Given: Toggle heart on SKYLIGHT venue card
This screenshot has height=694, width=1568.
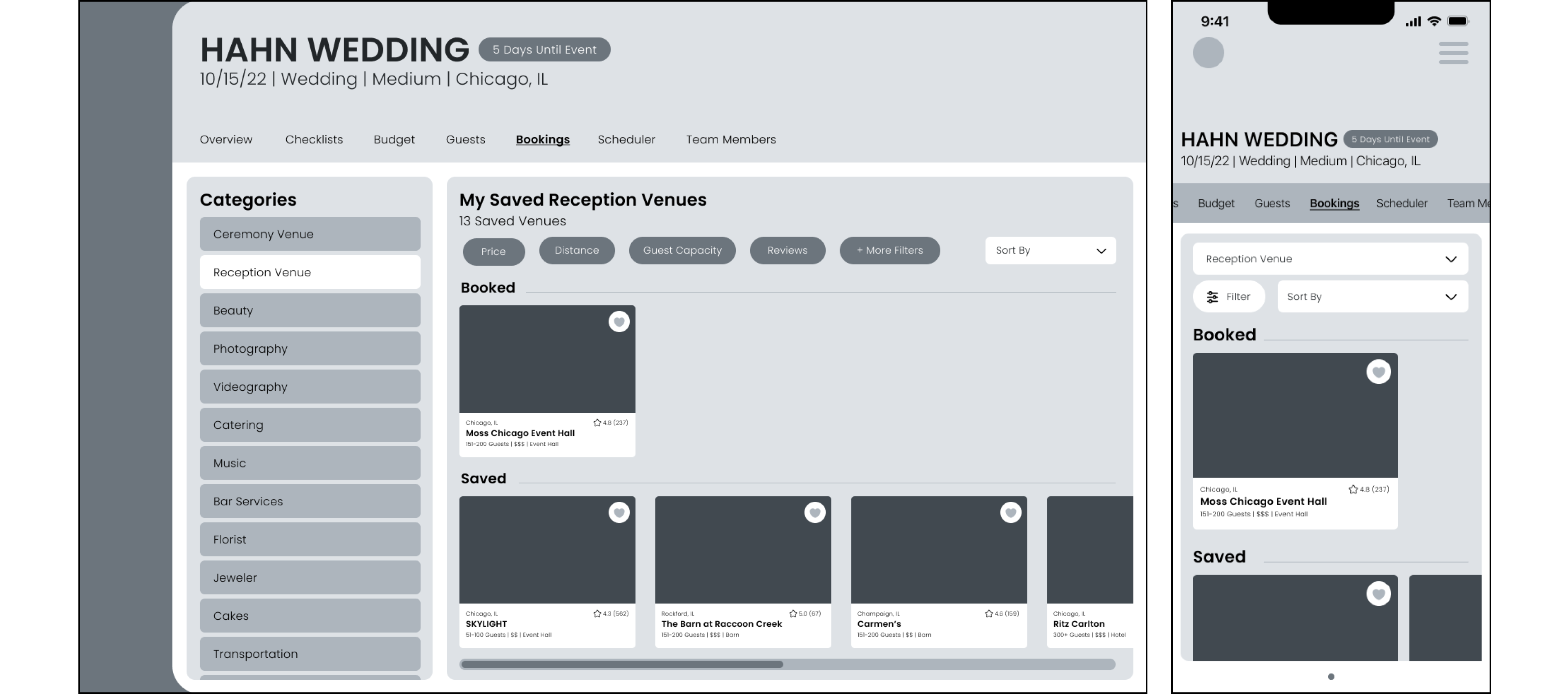Looking at the screenshot, I should (619, 513).
